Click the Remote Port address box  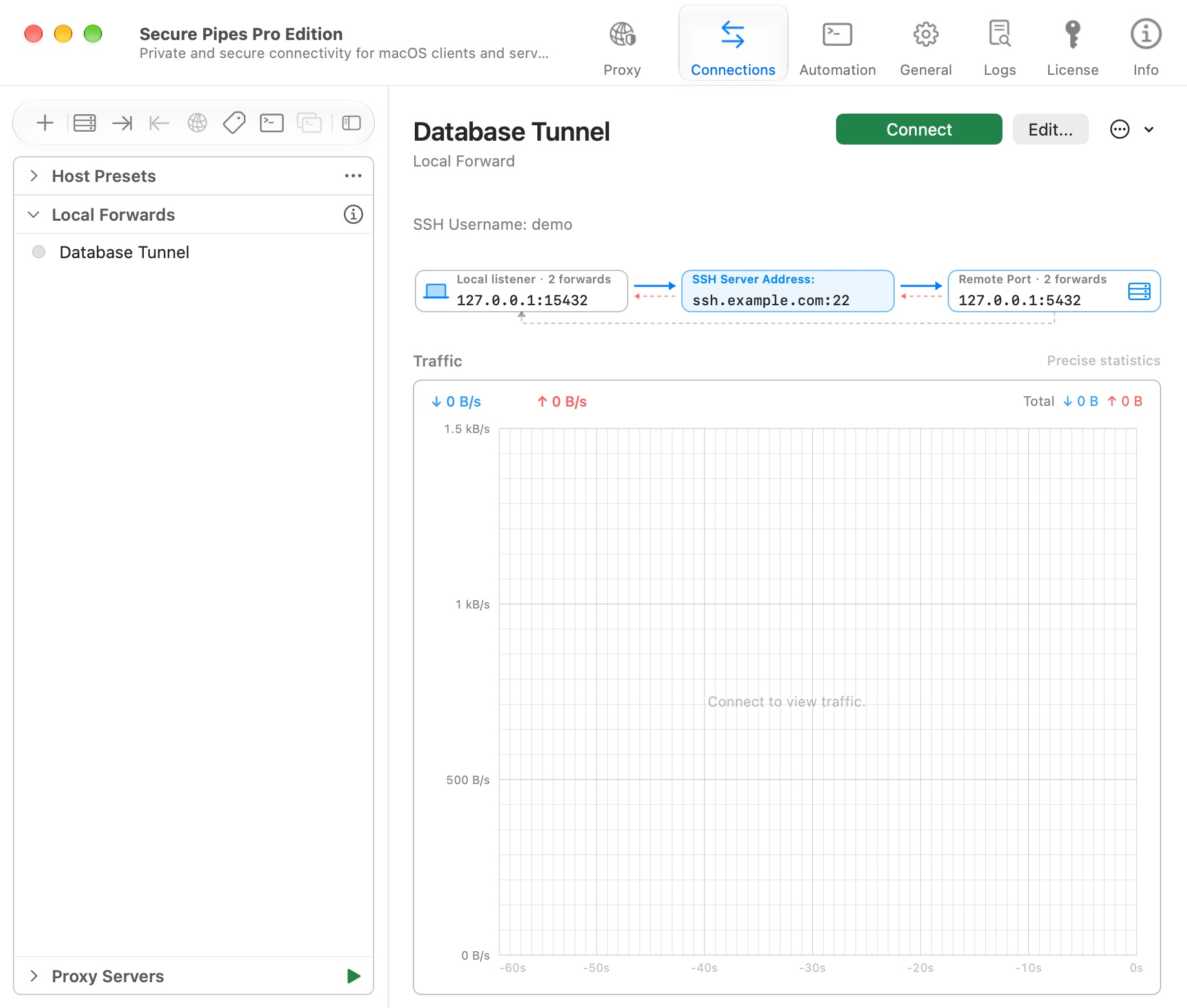tap(1054, 291)
